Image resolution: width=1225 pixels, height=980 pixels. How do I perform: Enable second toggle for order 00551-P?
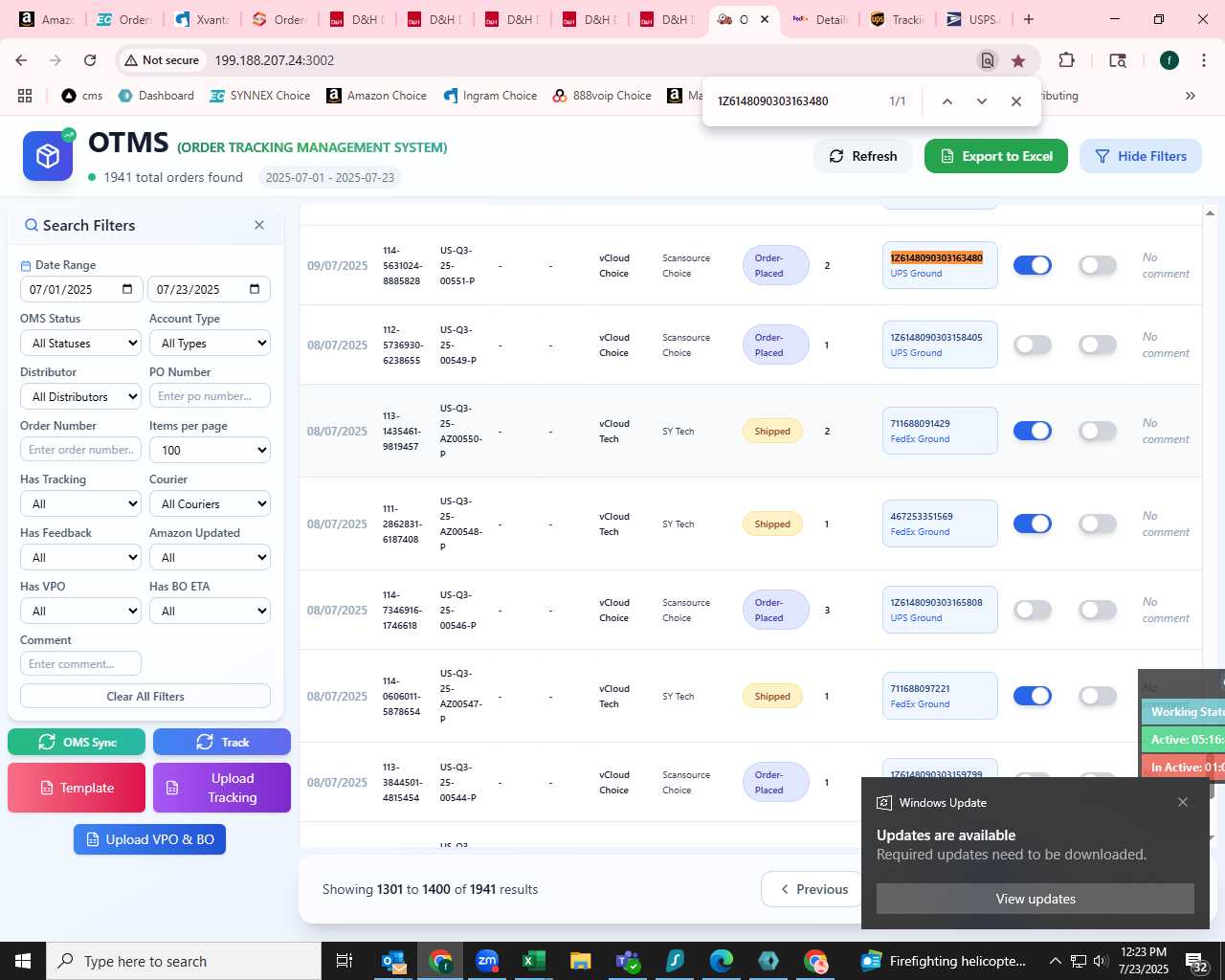tap(1098, 265)
